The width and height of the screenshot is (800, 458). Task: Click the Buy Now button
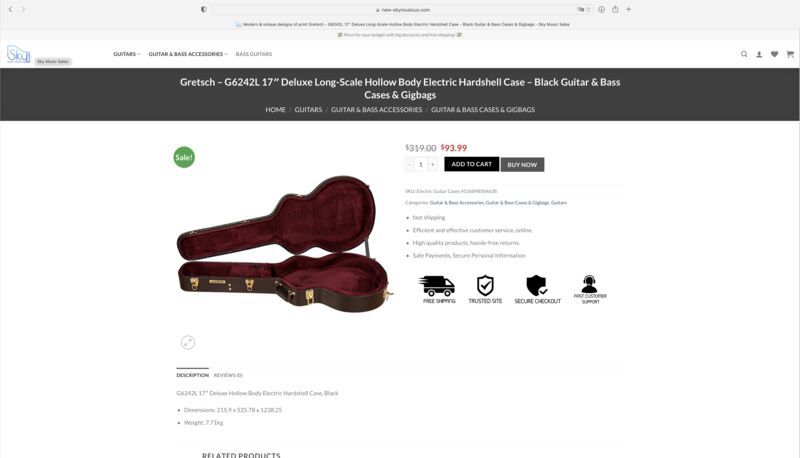pos(522,165)
